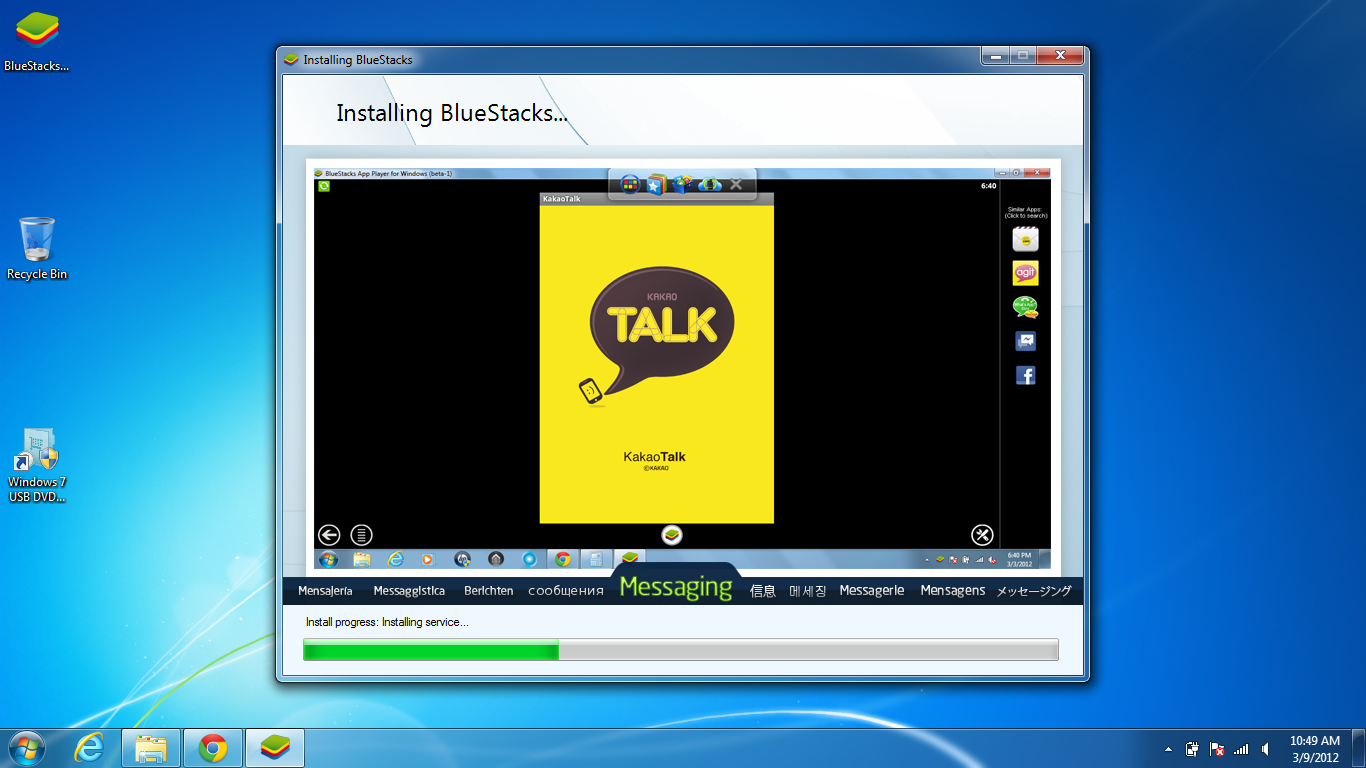Minimize the Installing BlueStacks window
Viewport: 1366px width, 768px height.
pos(994,57)
